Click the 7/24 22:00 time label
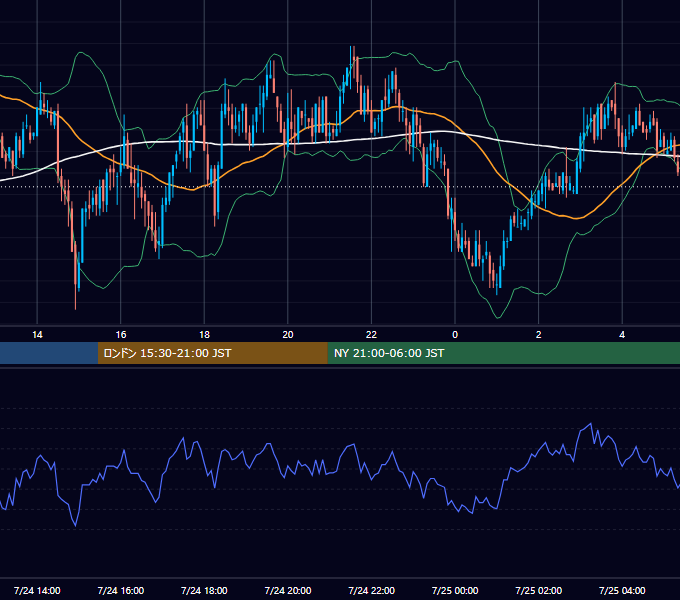 coord(372,590)
